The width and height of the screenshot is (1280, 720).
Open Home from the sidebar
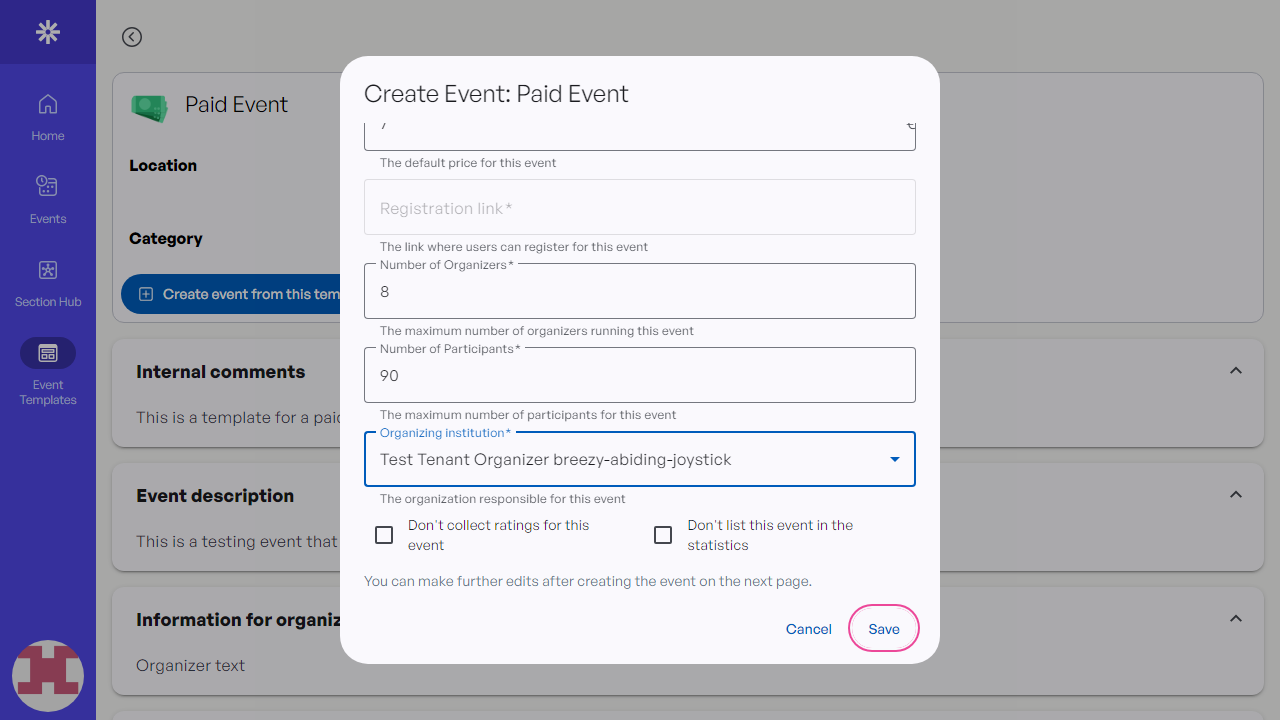pos(48,116)
